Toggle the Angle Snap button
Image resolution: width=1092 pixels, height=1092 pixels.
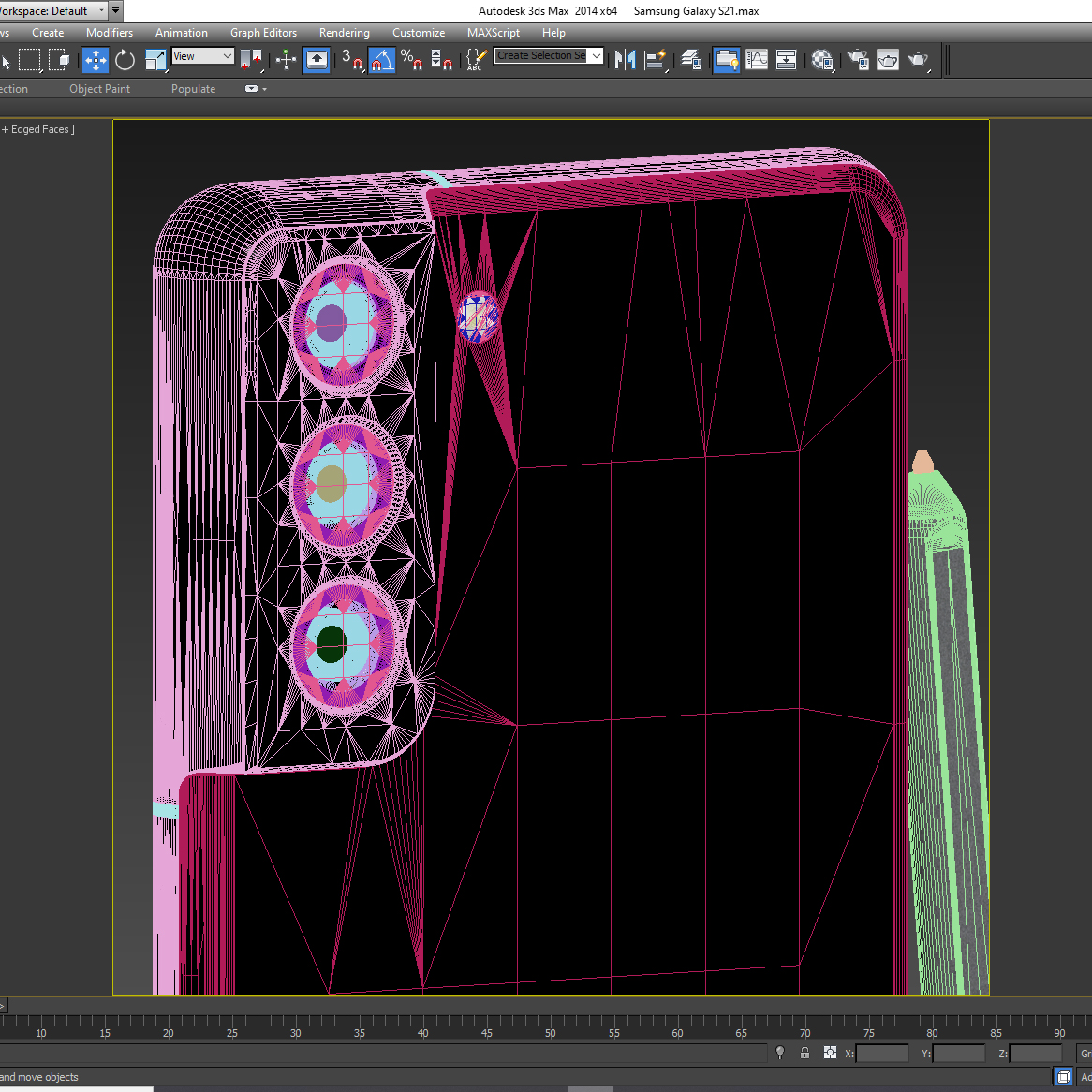(382, 61)
